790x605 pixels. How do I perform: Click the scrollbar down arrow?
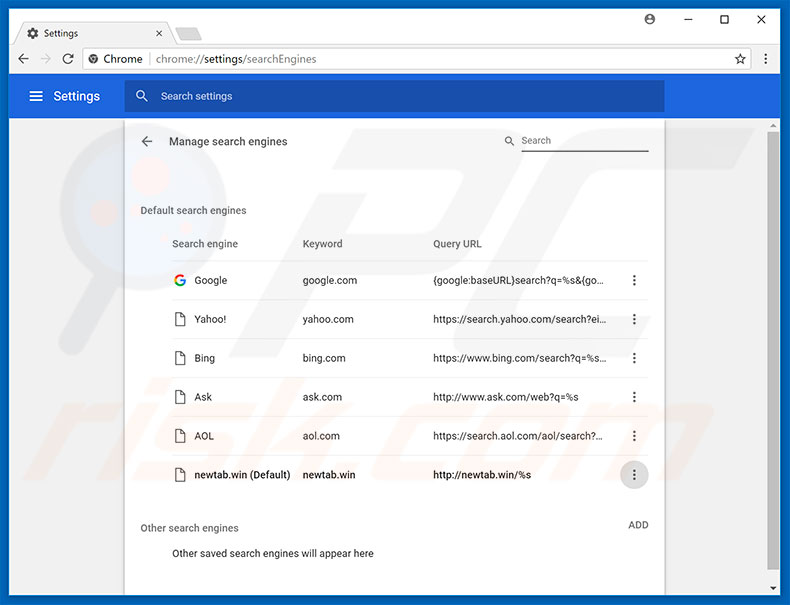pos(773,588)
